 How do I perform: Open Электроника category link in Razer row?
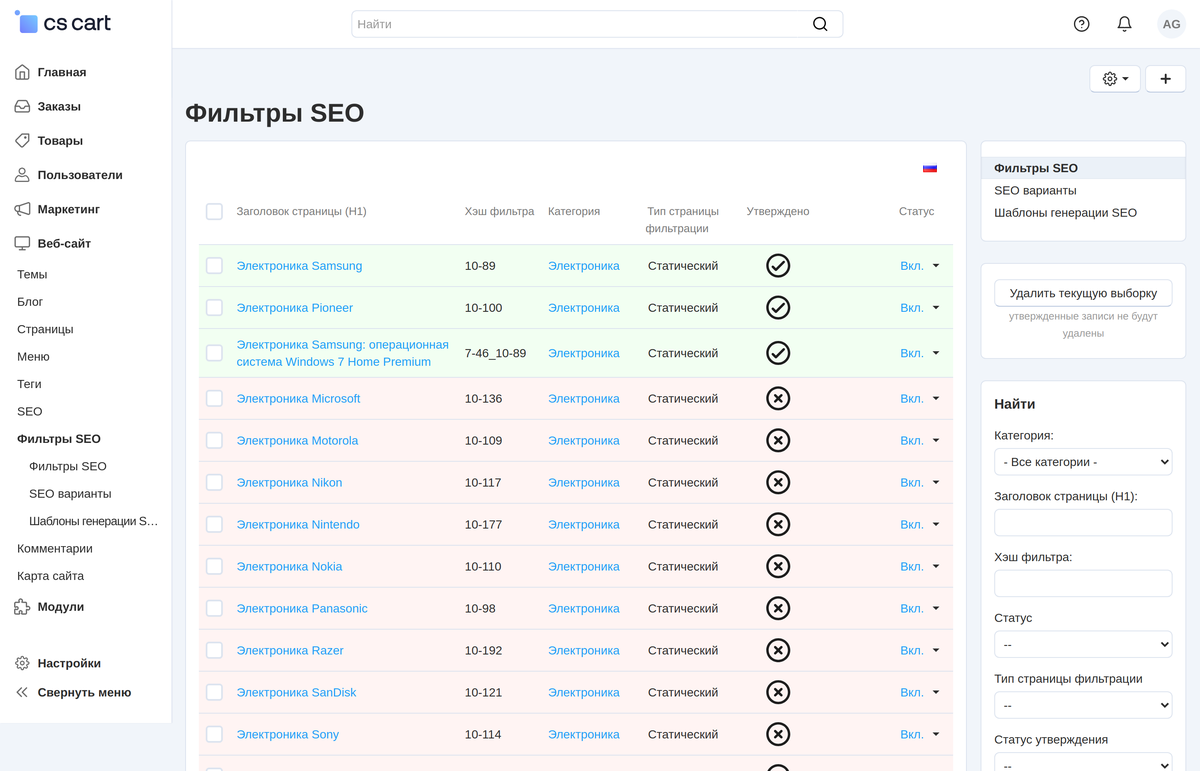point(584,651)
